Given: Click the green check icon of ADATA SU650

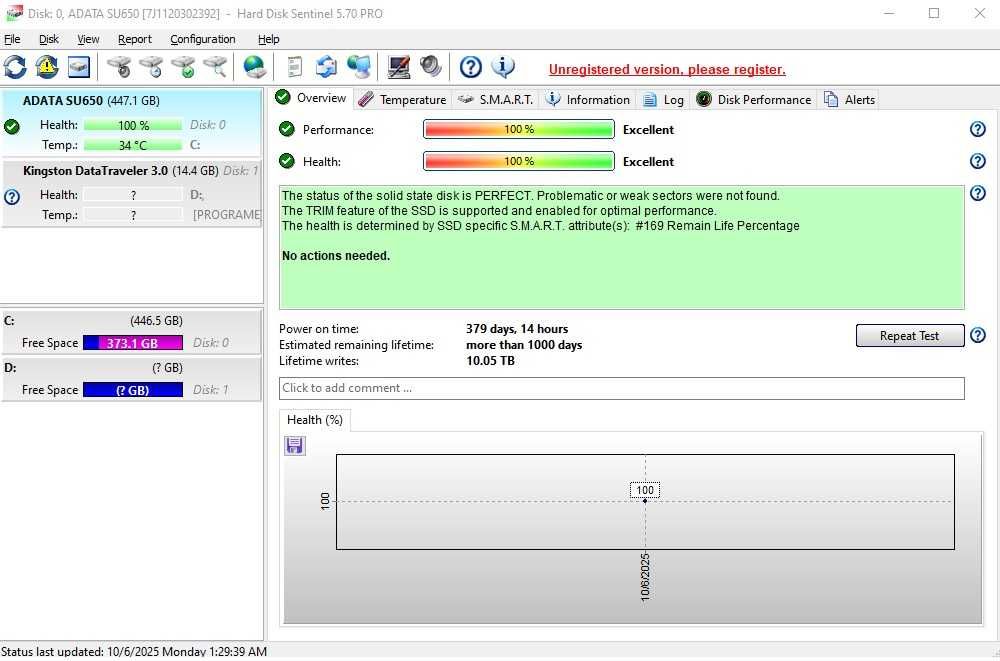Looking at the screenshot, I should (11, 128).
